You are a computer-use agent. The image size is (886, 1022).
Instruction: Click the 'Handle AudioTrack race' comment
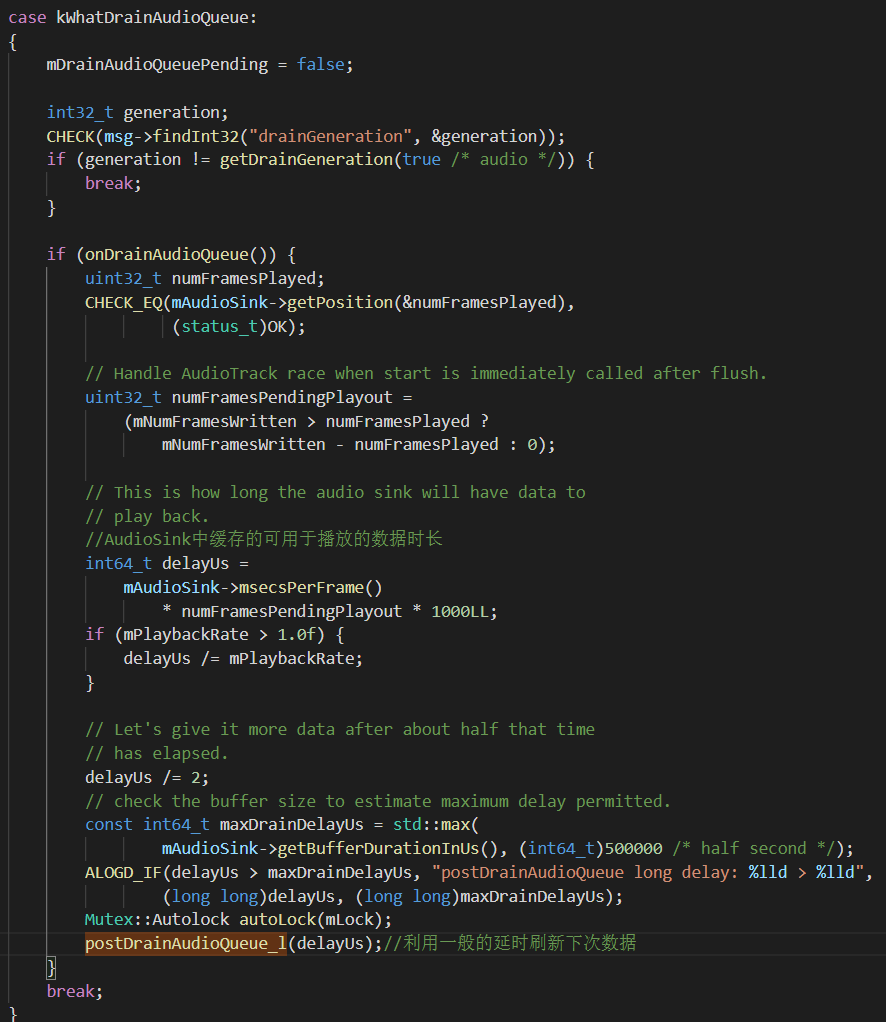426,373
